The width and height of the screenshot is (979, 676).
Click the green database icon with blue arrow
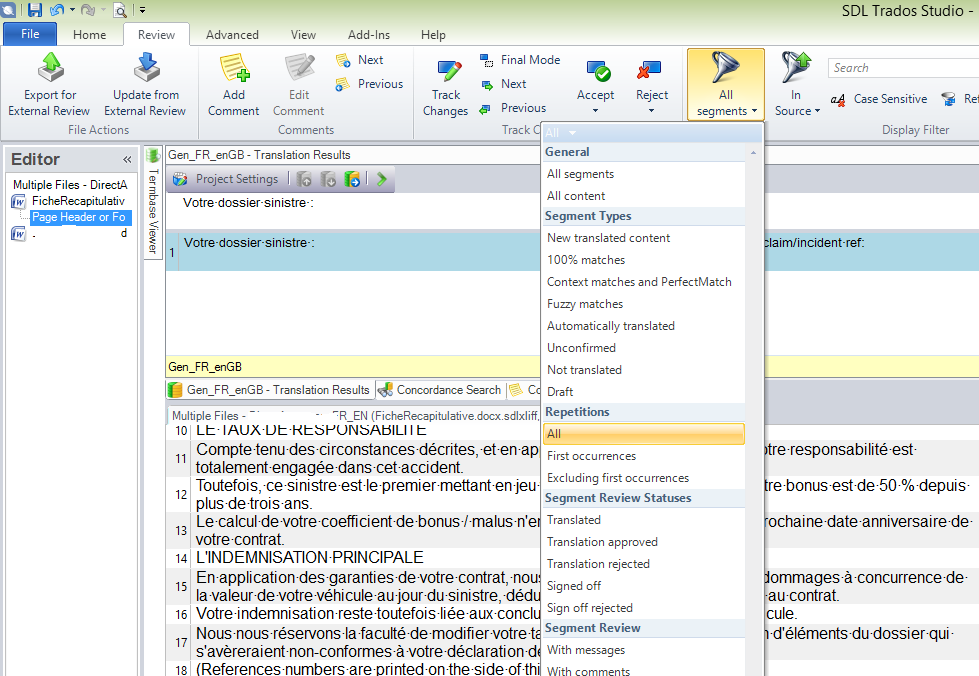(352, 180)
